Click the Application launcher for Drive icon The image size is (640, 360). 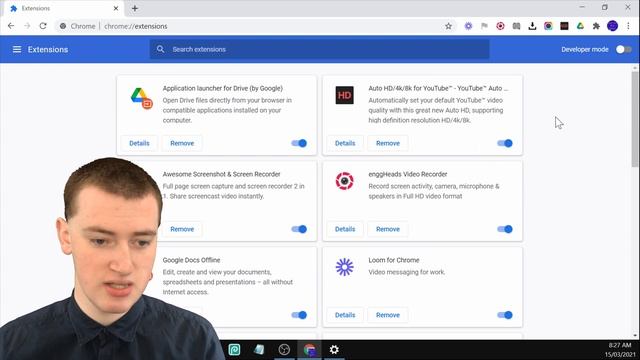(141, 98)
